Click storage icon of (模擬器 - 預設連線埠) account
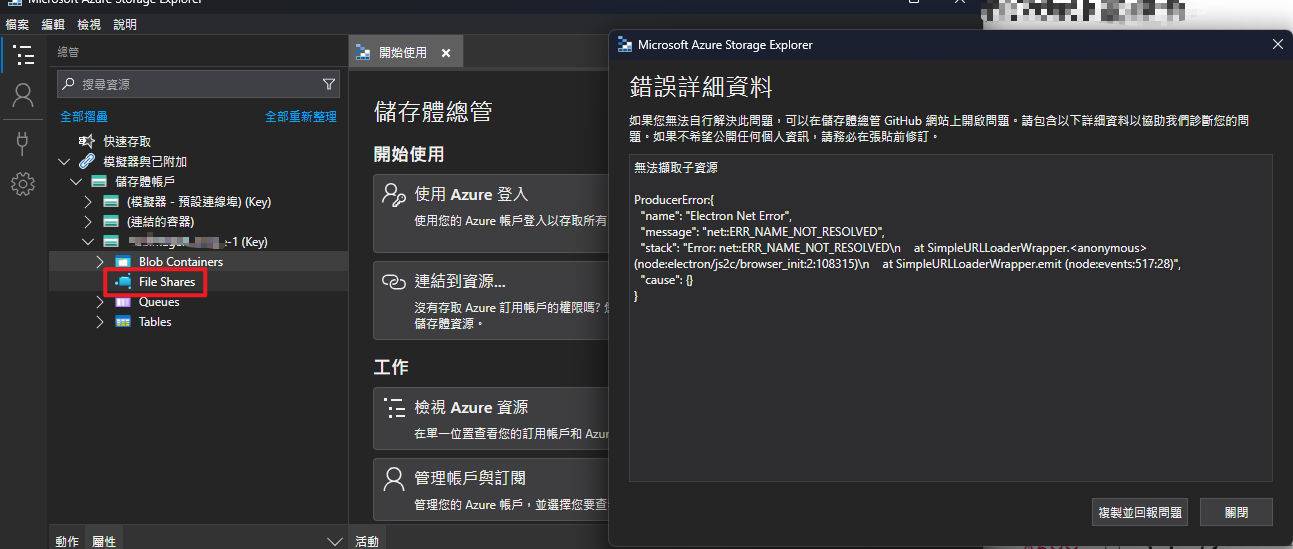This screenshot has height=549, width=1293. tap(111, 202)
